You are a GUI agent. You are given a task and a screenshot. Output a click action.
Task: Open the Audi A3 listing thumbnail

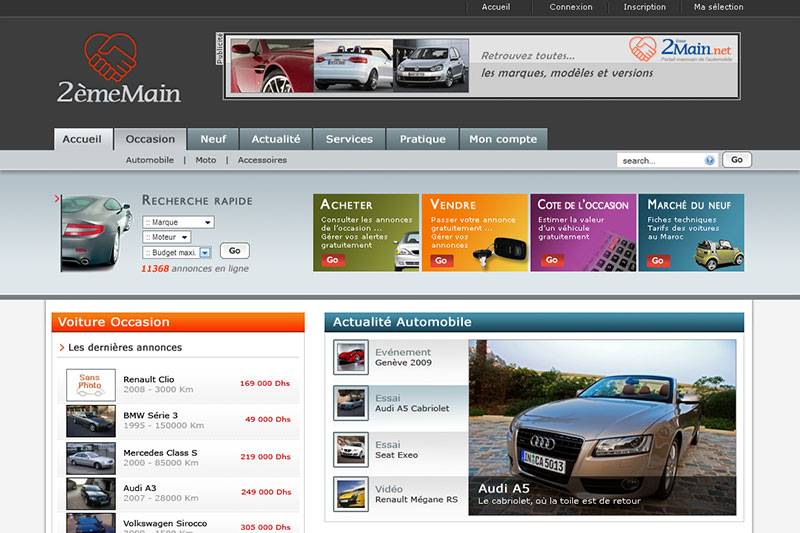91,494
